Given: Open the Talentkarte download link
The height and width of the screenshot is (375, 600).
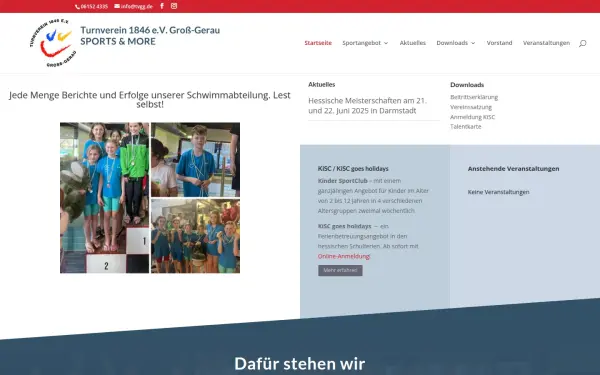Looking at the screenshot, I should click(x=466, y=127).
